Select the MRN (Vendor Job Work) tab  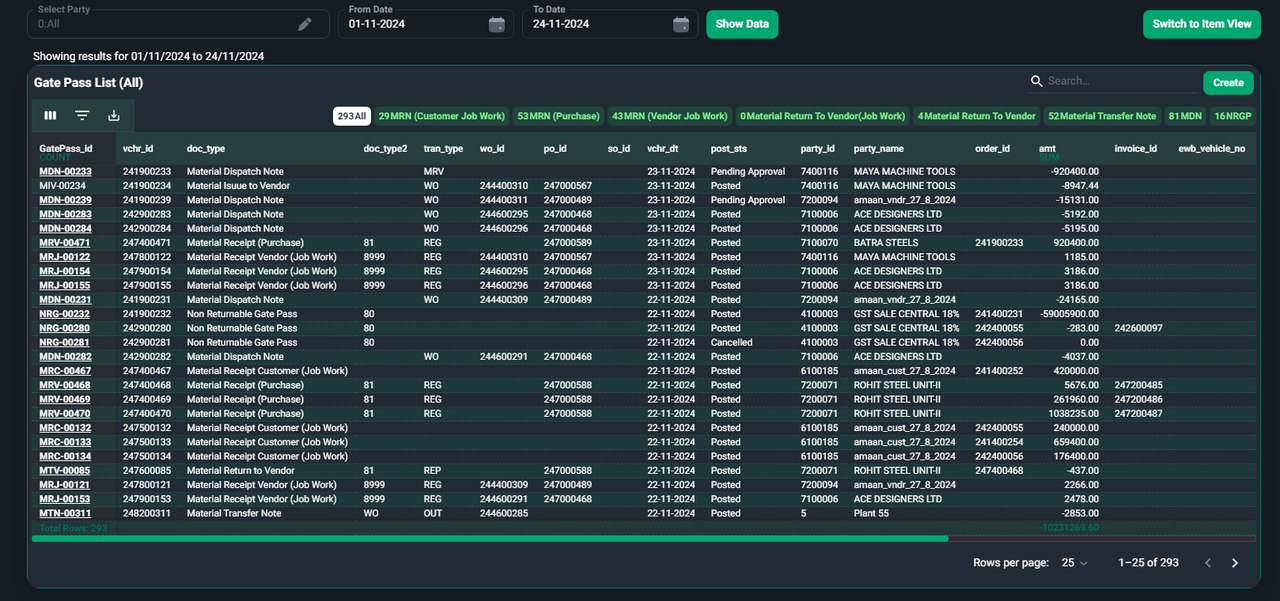(669, 116)
